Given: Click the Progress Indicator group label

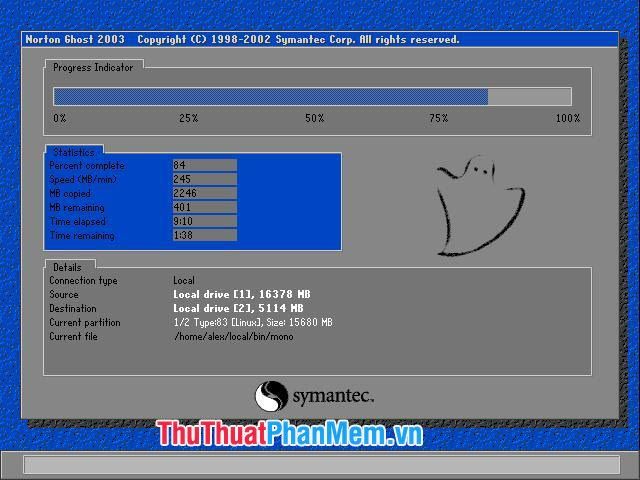Looking at the screenshot, I should pyautogui.click(x=93, y=67).
